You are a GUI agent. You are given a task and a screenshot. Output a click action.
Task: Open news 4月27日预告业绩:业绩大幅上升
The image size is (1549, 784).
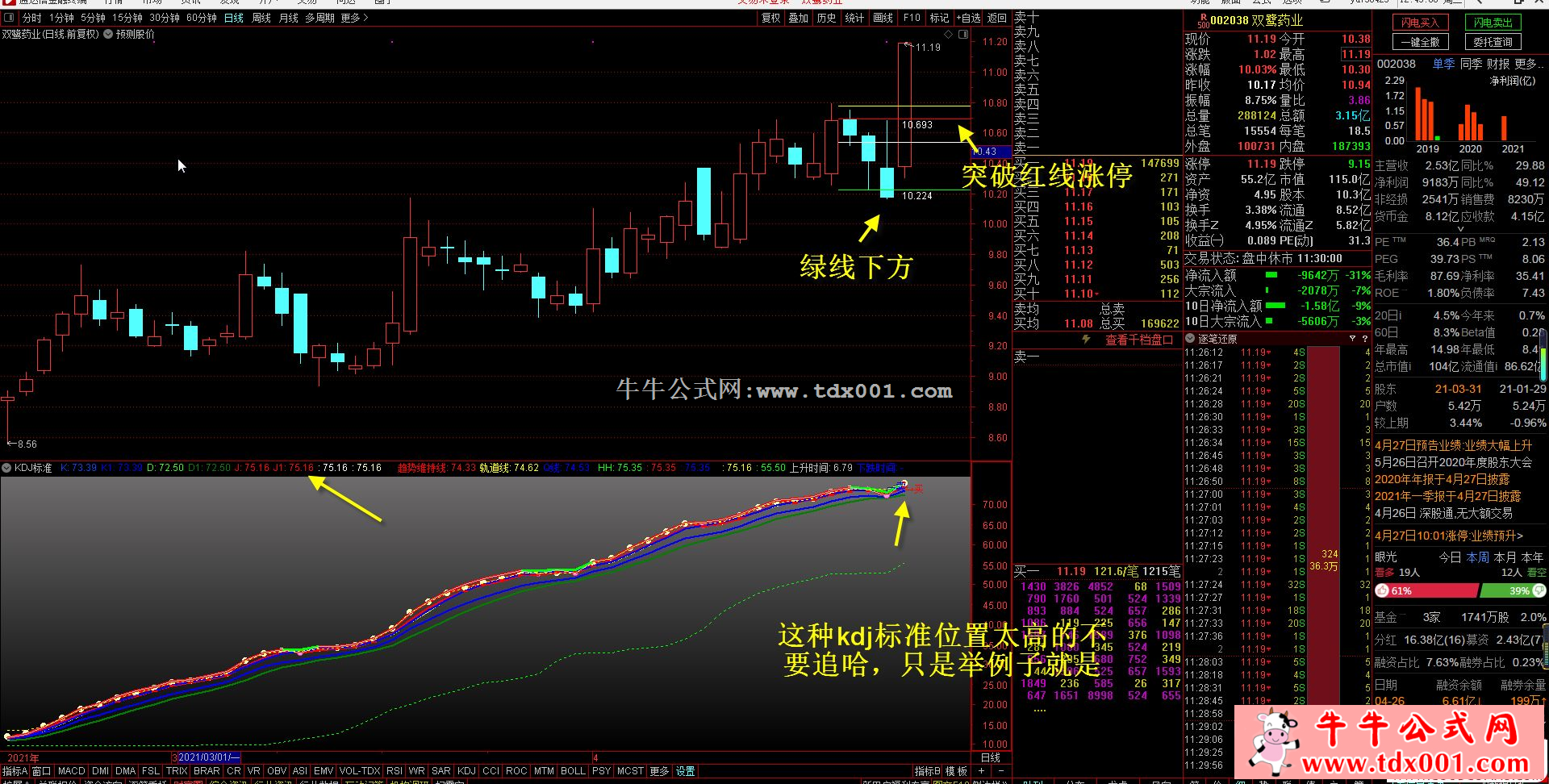tap(1454, 445)
